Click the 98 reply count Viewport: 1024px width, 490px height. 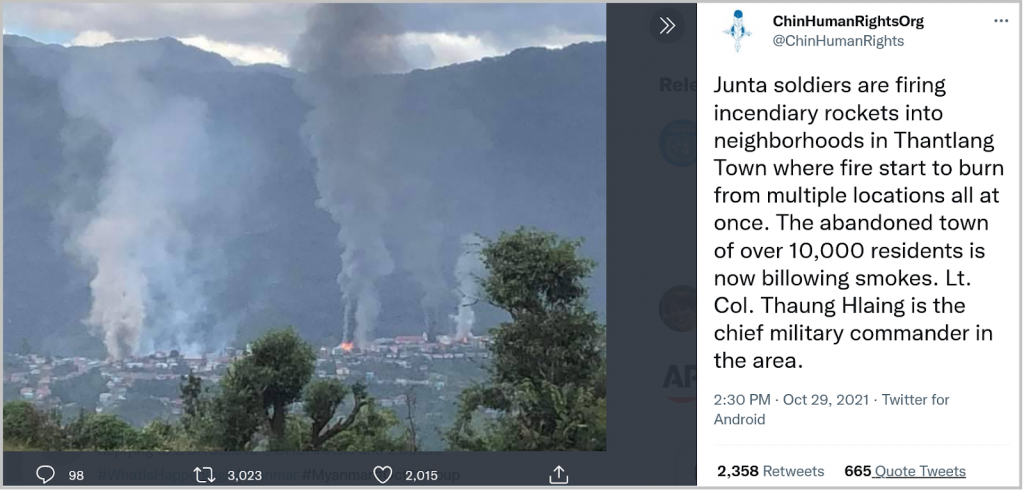[x=76, y=476]
